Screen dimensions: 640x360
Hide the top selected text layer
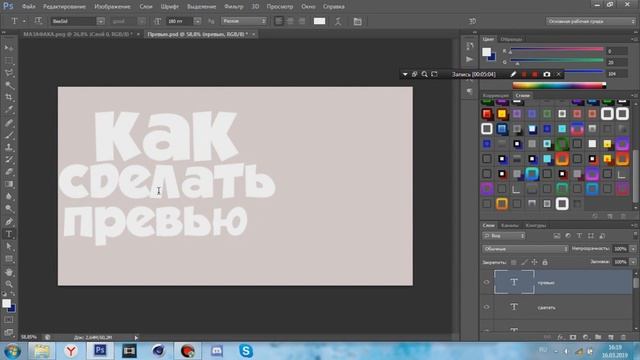pyautogui.click(x=486, y=282)
